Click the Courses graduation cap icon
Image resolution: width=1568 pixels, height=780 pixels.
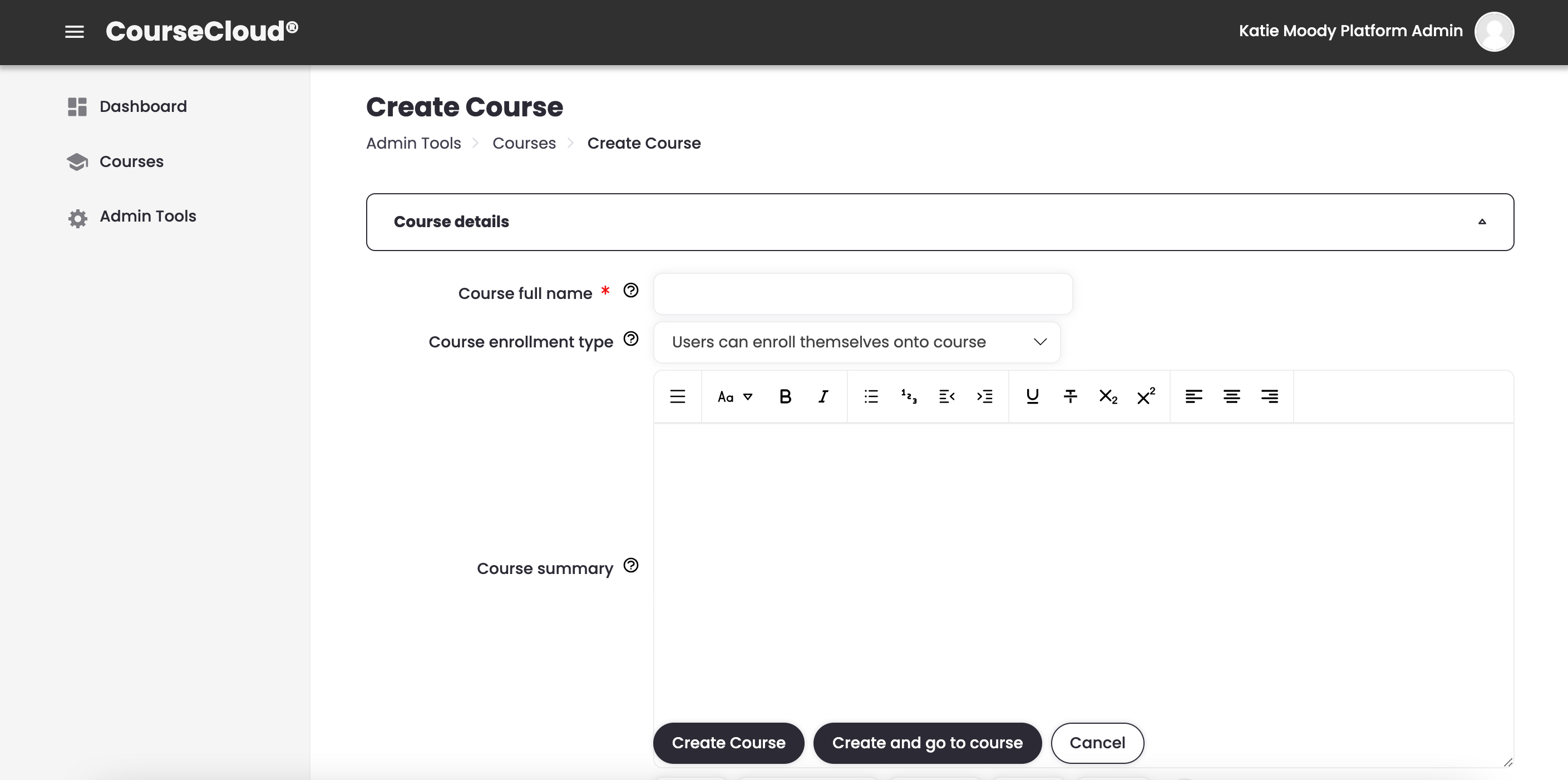click(77, 162)
